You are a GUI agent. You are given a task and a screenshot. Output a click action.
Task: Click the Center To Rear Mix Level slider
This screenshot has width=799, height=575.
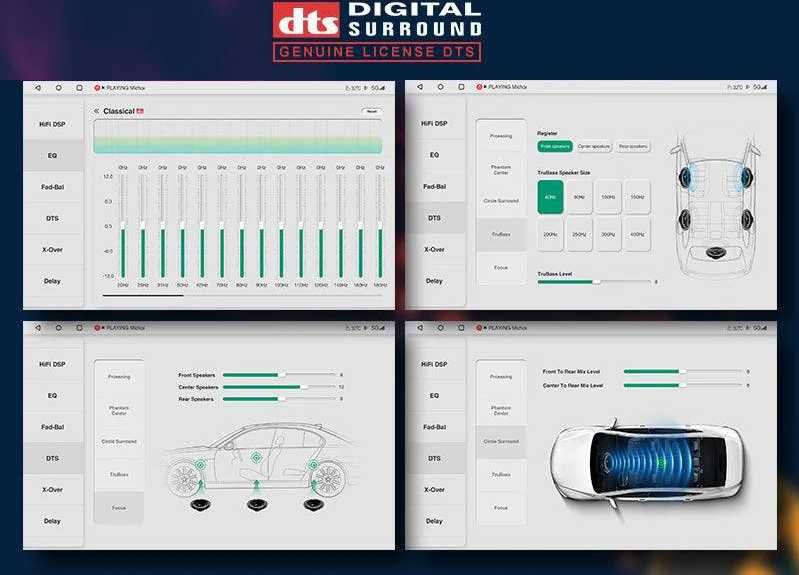(683, 385)
